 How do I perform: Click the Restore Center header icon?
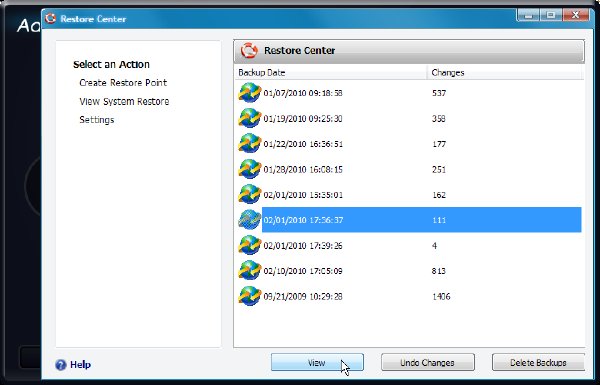tap(249, 51)
